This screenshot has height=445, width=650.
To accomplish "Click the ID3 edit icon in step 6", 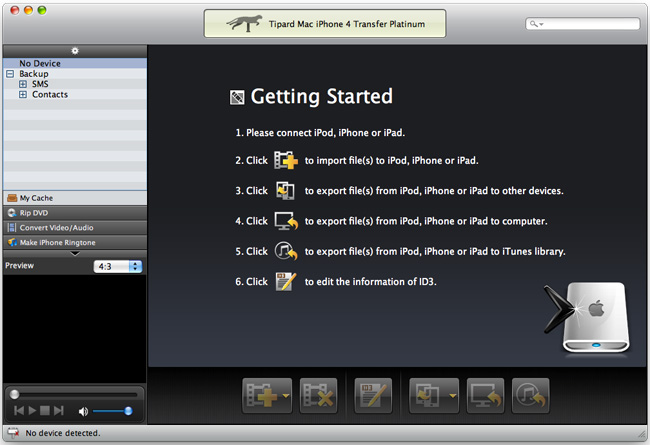I will [x=286, y=282].
